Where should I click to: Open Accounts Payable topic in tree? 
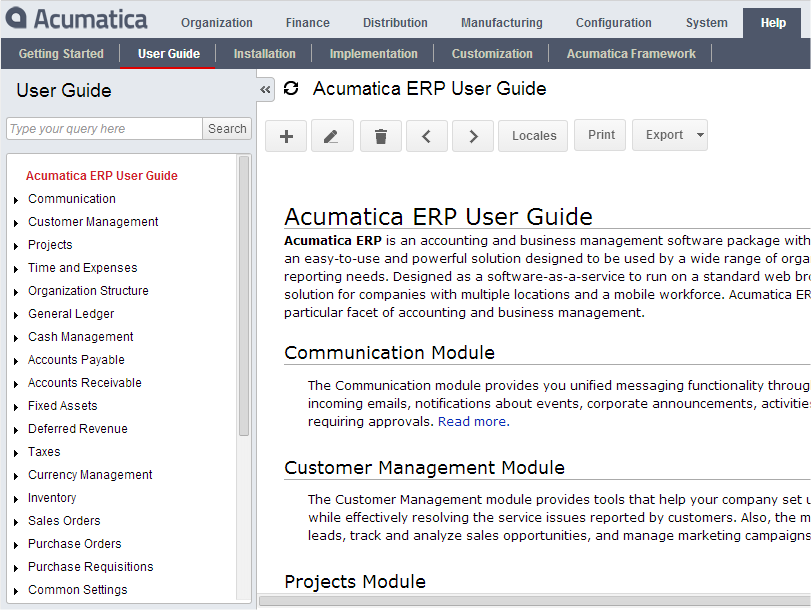(x=76, y=360)
